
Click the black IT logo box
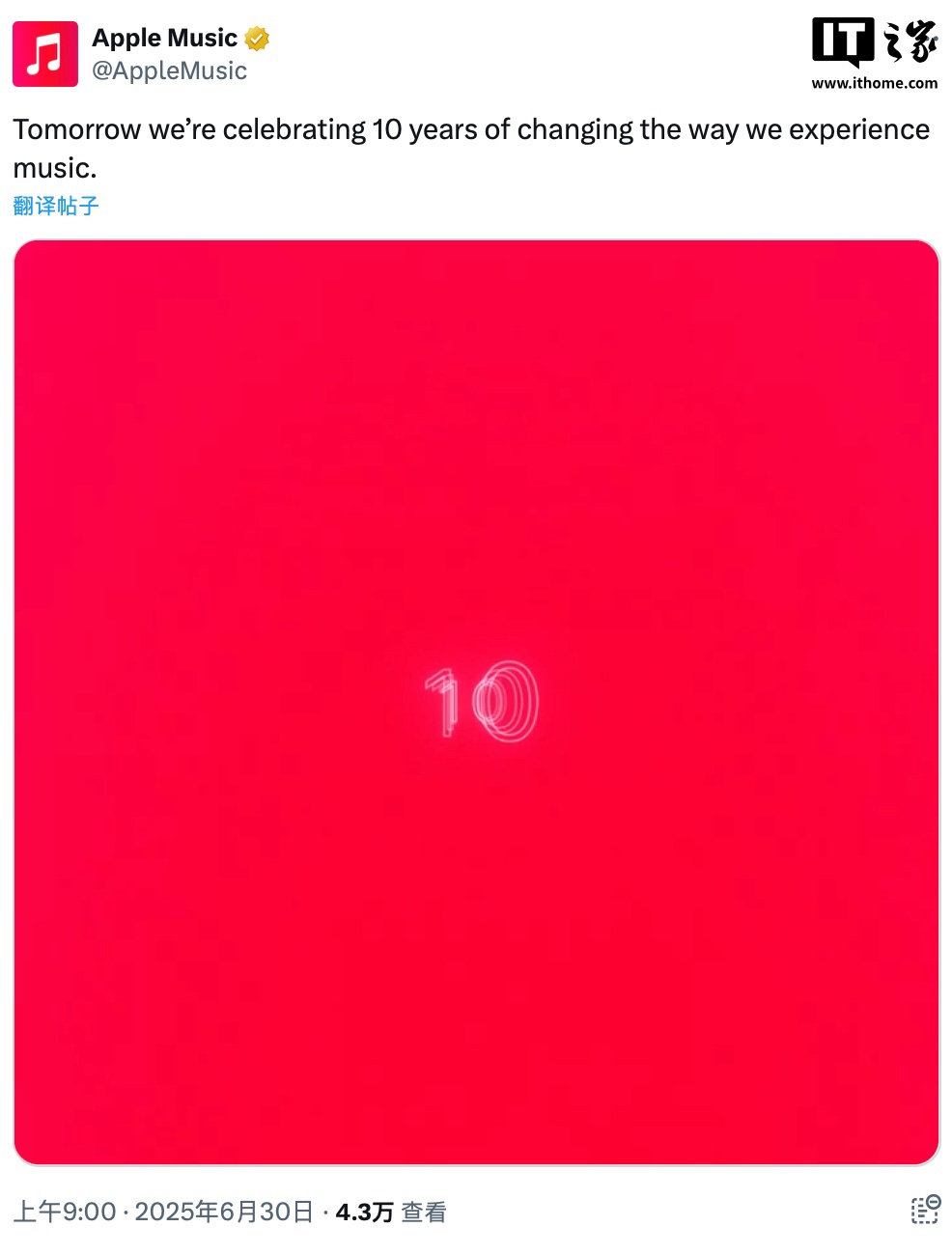pos(843,42)
